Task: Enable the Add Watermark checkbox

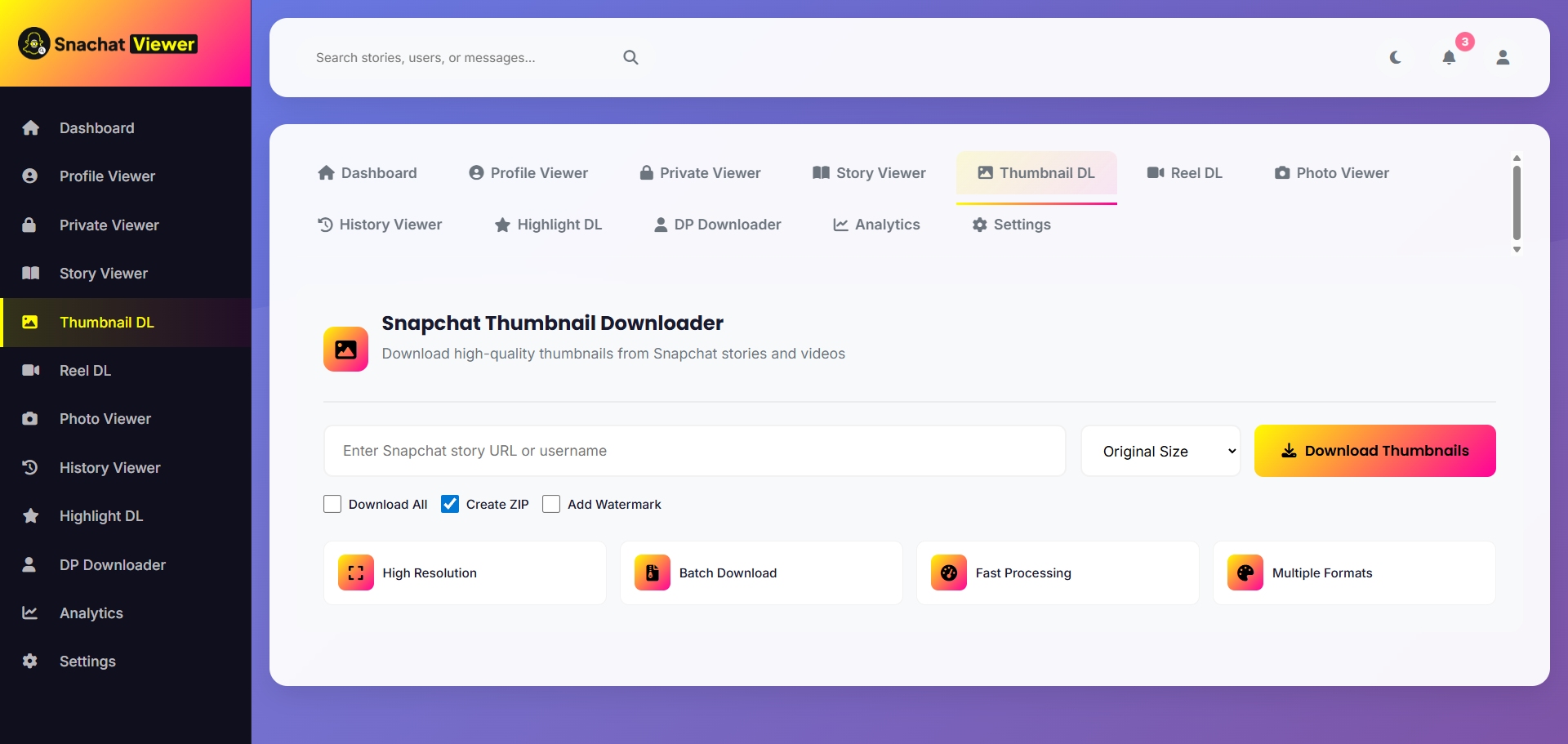Action: pos(551,504)
